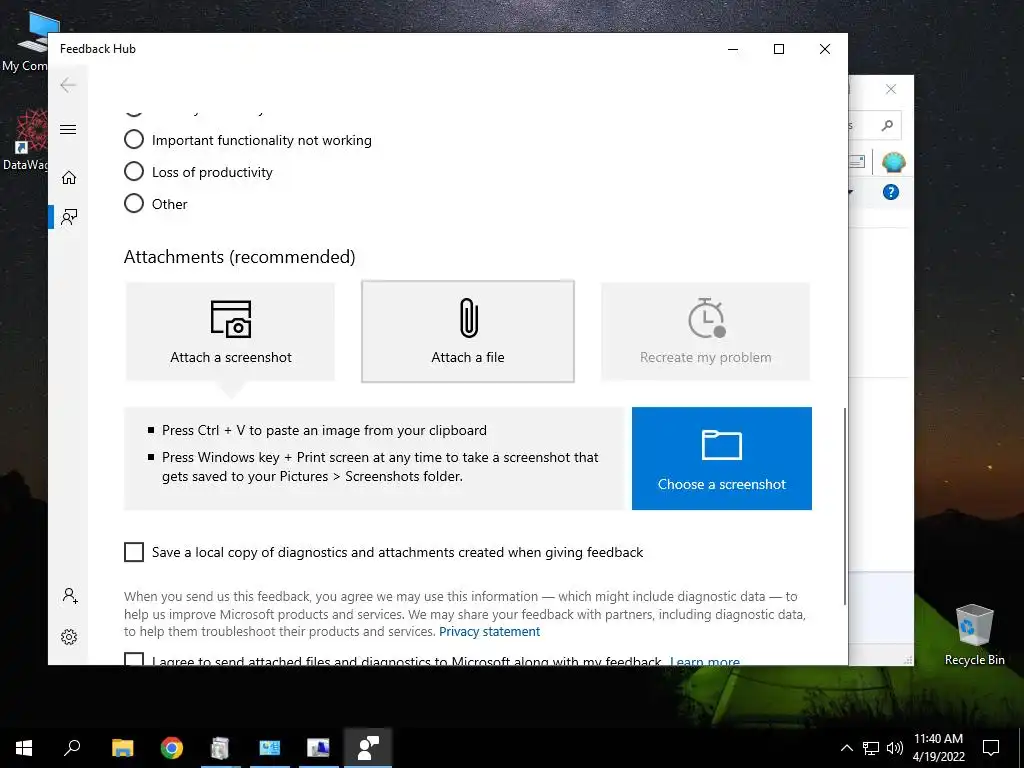This screenshot has width=1024, height=768.
Task: Click the shell icon in background window
Action: tap(893, 162)
